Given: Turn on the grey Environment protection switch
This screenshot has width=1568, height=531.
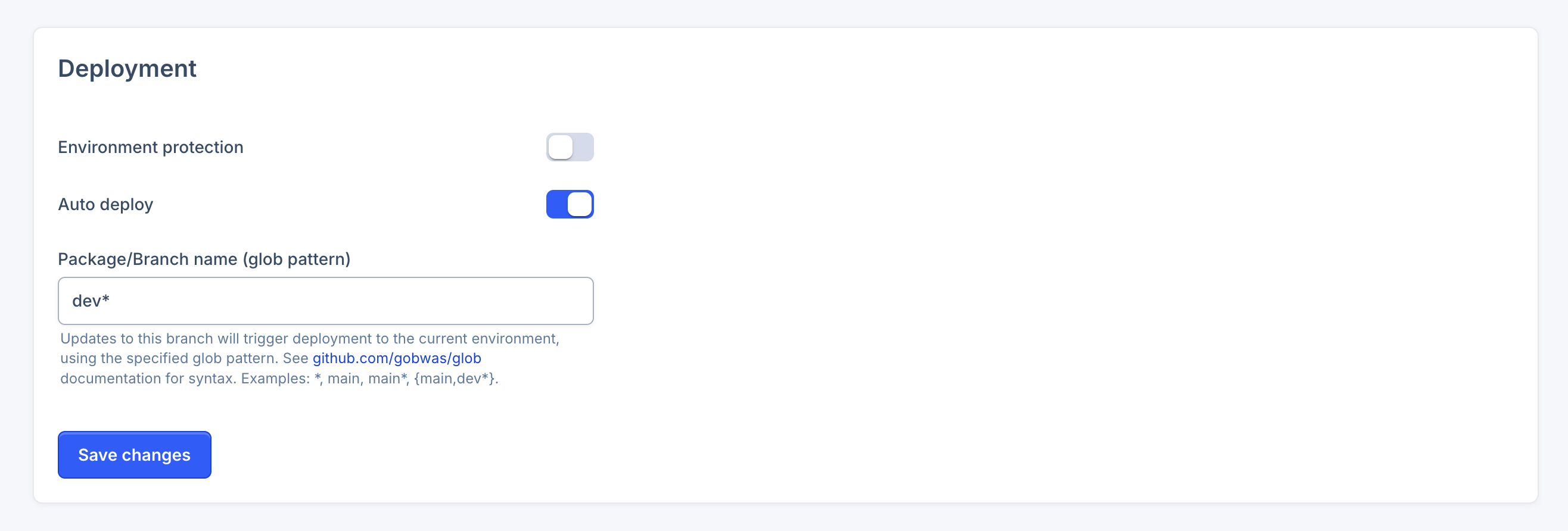Looking at the screenshot, I should 570,147.
